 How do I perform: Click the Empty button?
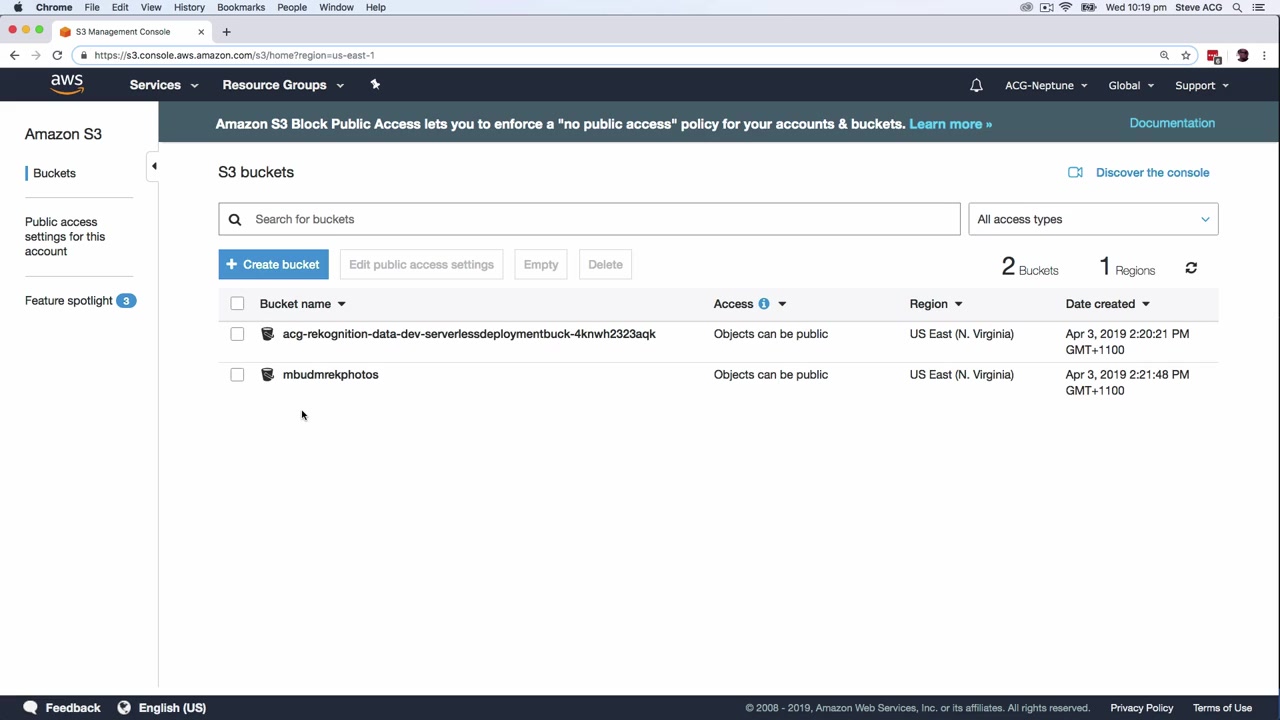coord(541,264)
